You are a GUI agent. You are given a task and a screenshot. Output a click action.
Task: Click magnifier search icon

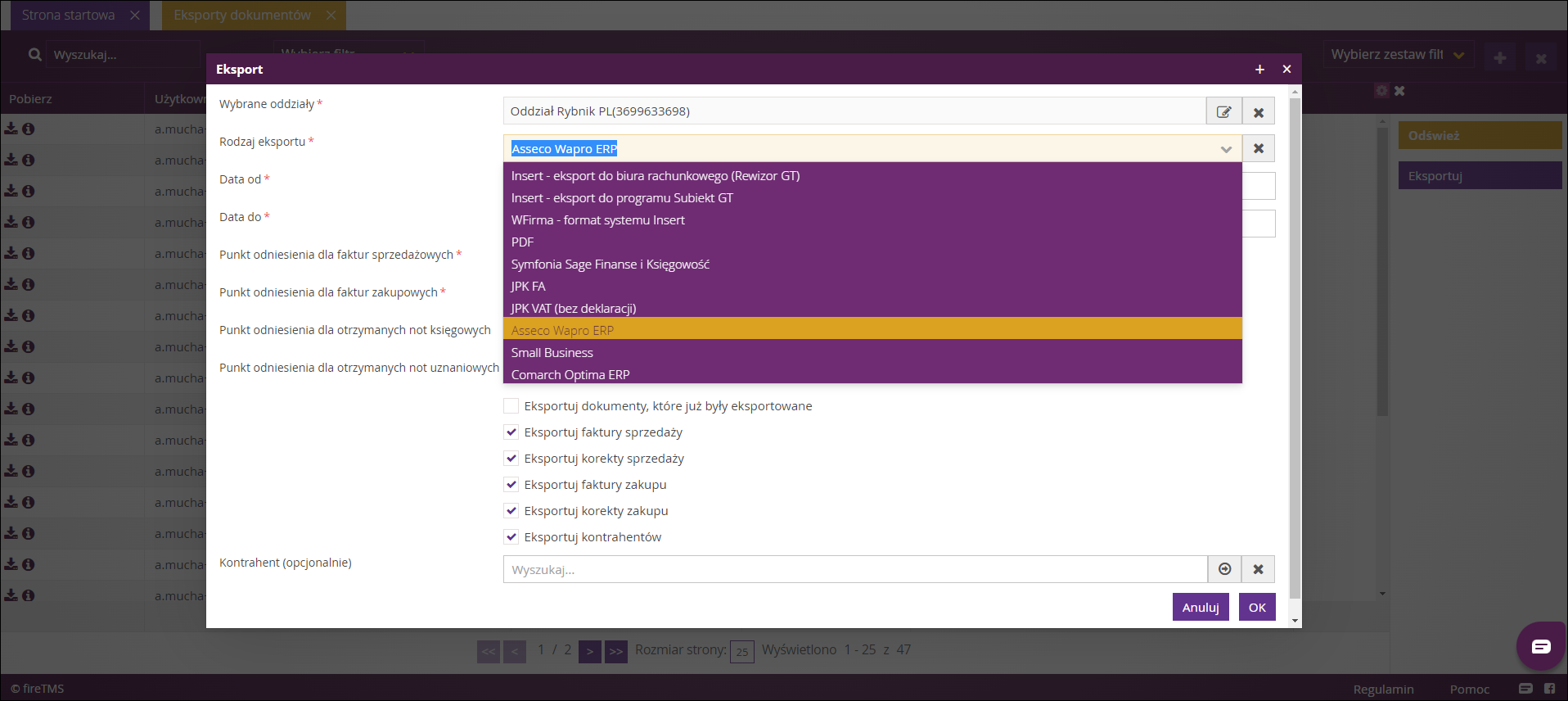point(35,55)
